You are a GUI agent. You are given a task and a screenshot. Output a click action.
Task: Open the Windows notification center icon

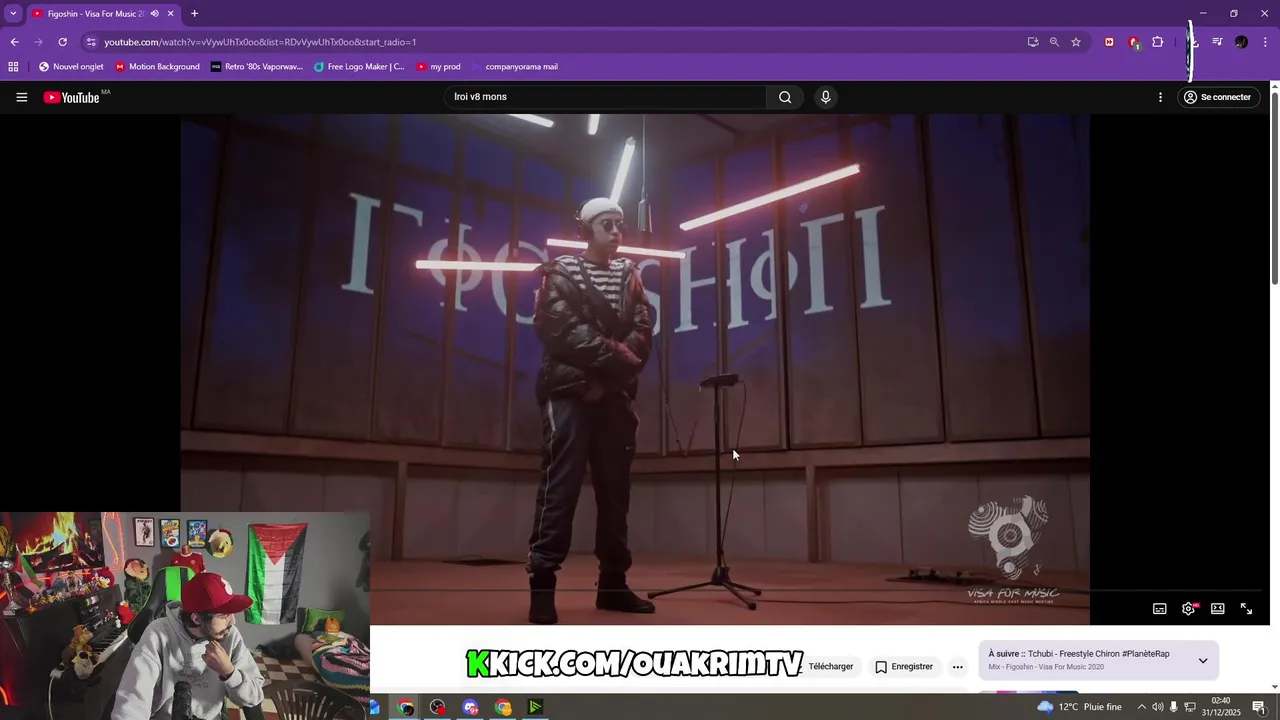click(1259, 707)
